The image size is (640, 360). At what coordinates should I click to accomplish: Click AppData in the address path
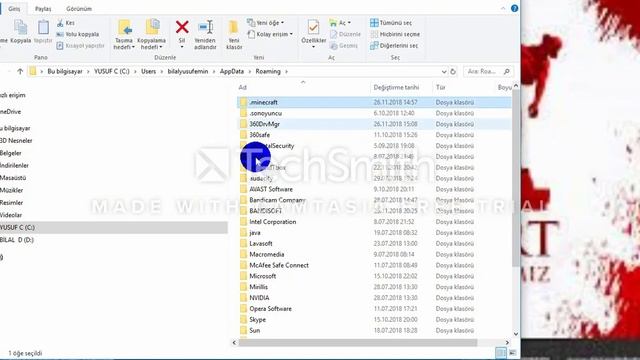(231, 71)
